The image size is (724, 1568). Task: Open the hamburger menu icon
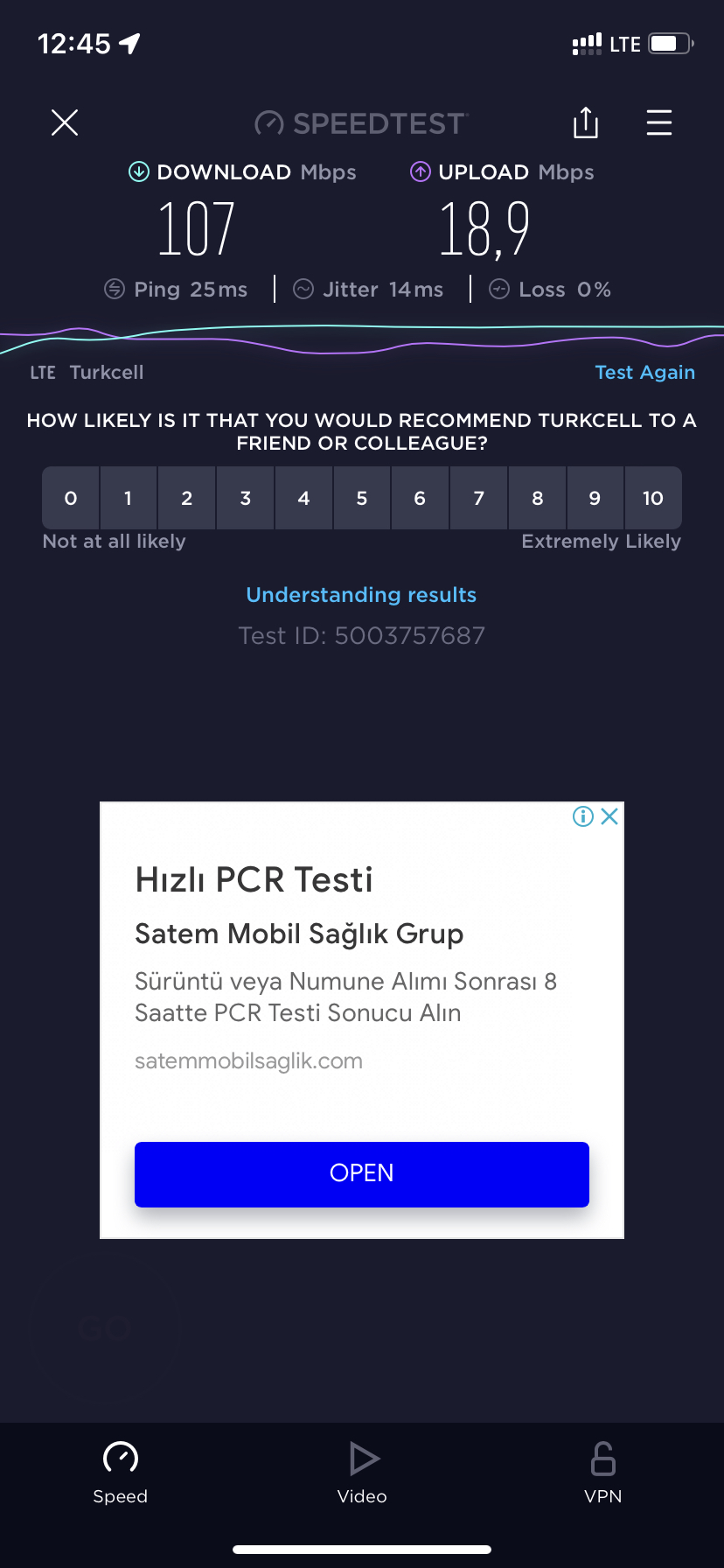pyautogui.click(x=659, y=122)
